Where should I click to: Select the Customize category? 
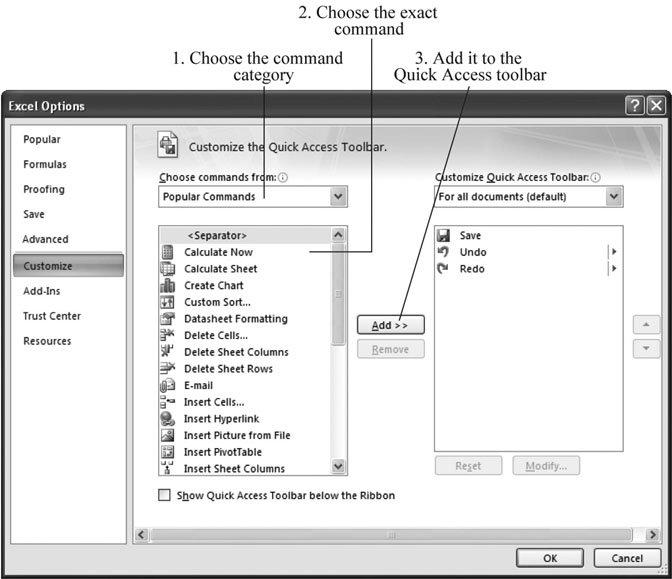(69, 266)
